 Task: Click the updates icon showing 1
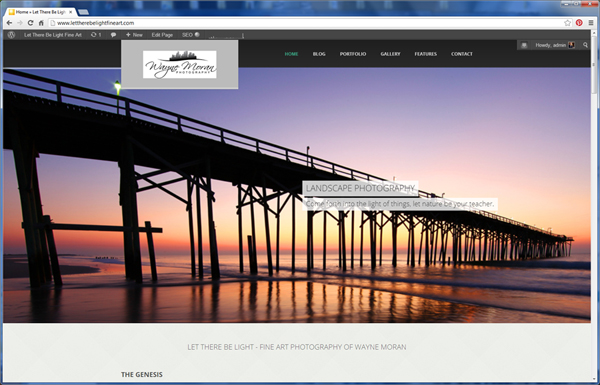[96, 35]
